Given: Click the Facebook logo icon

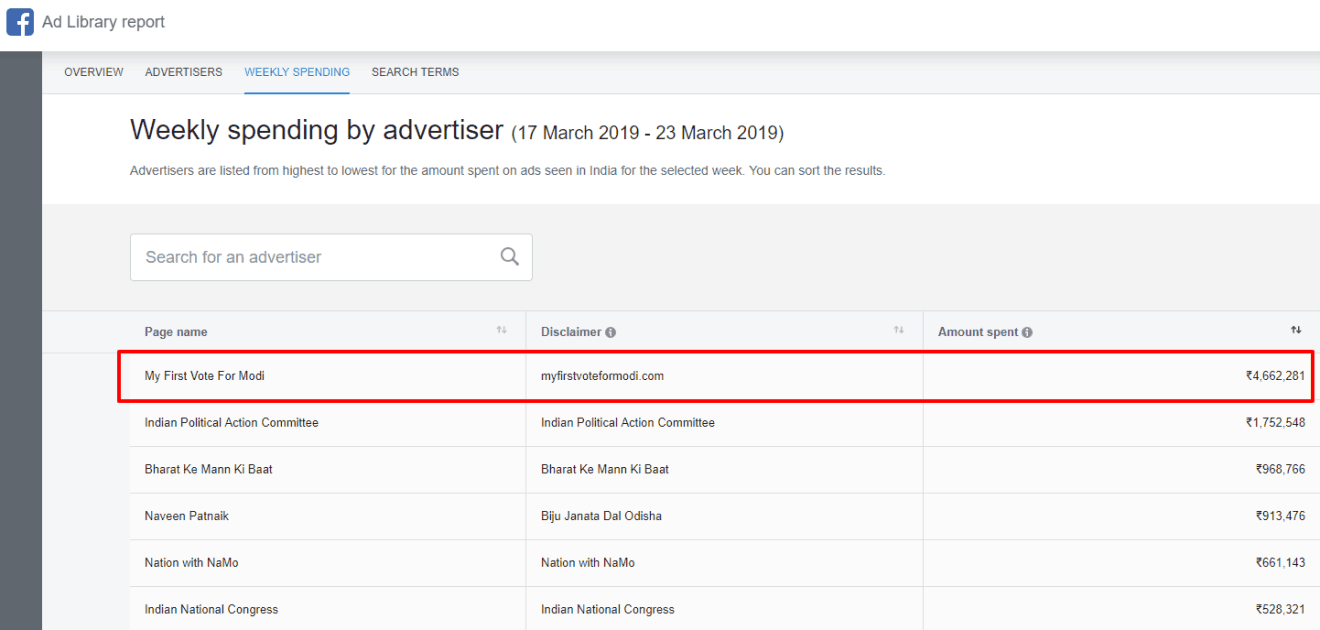Looking at the screenshot, I should pyautogui.click(x=20, y=22).
